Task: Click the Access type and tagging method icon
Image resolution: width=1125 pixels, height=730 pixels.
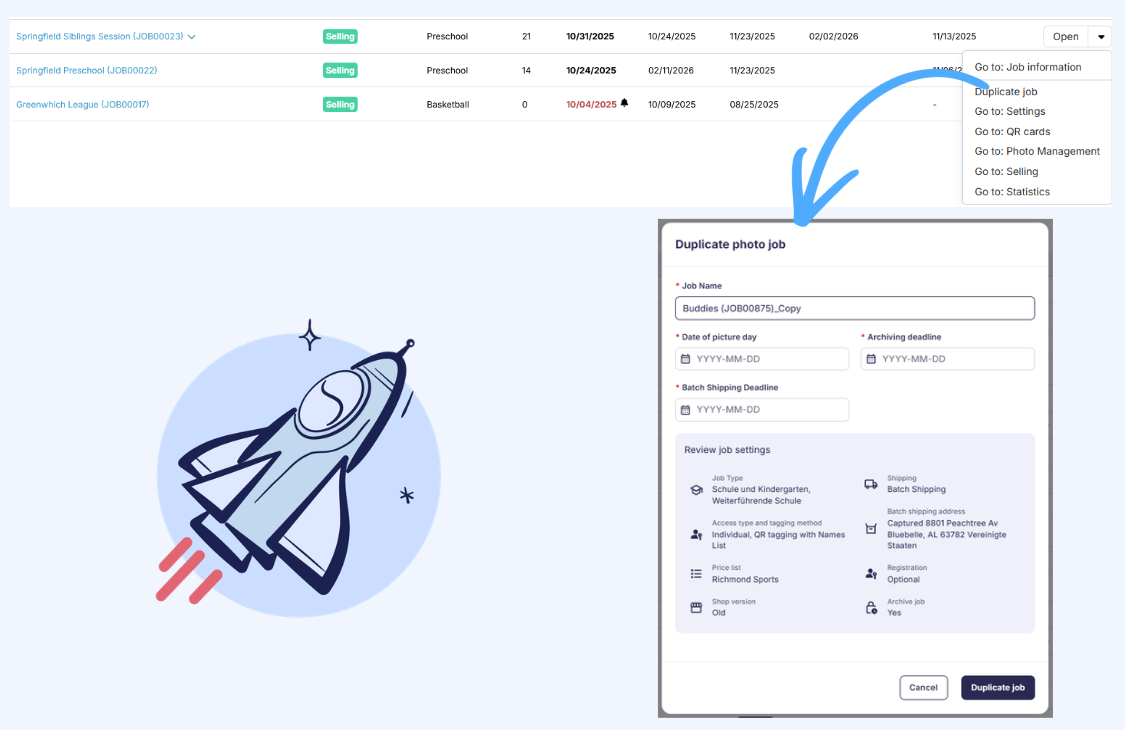Action: [696, 535]
